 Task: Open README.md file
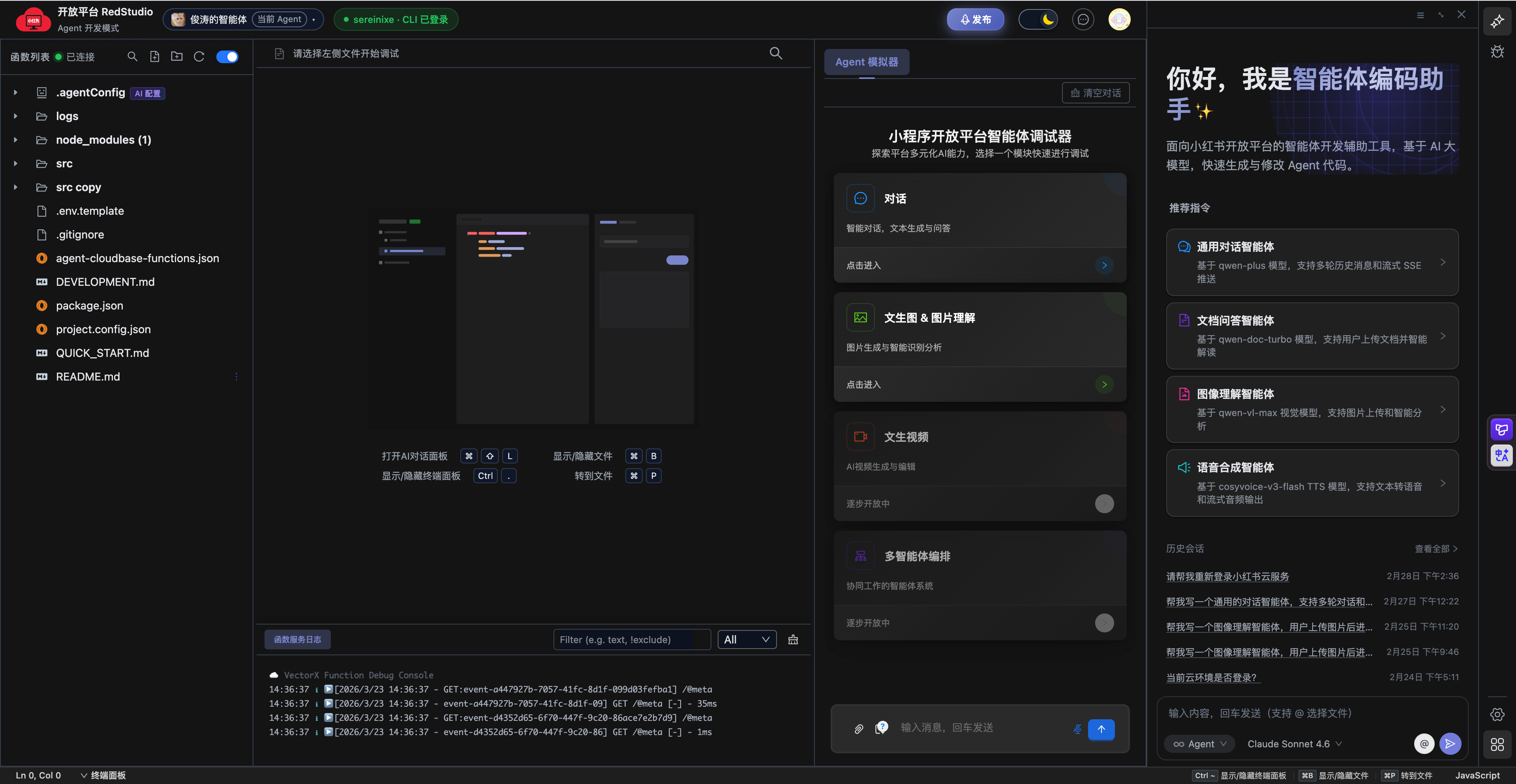tap(88, 377)
